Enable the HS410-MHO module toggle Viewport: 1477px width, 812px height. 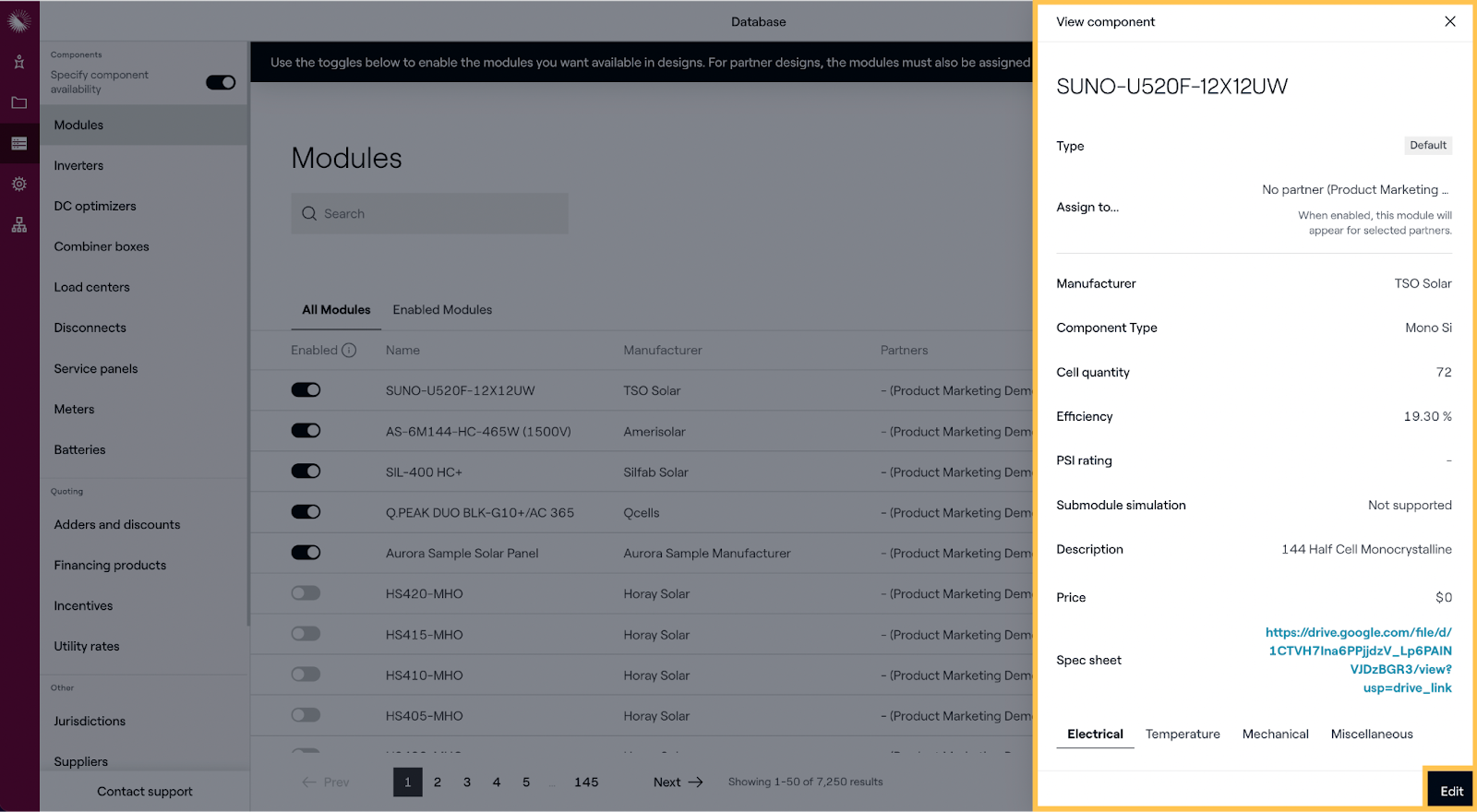(306, 674)
